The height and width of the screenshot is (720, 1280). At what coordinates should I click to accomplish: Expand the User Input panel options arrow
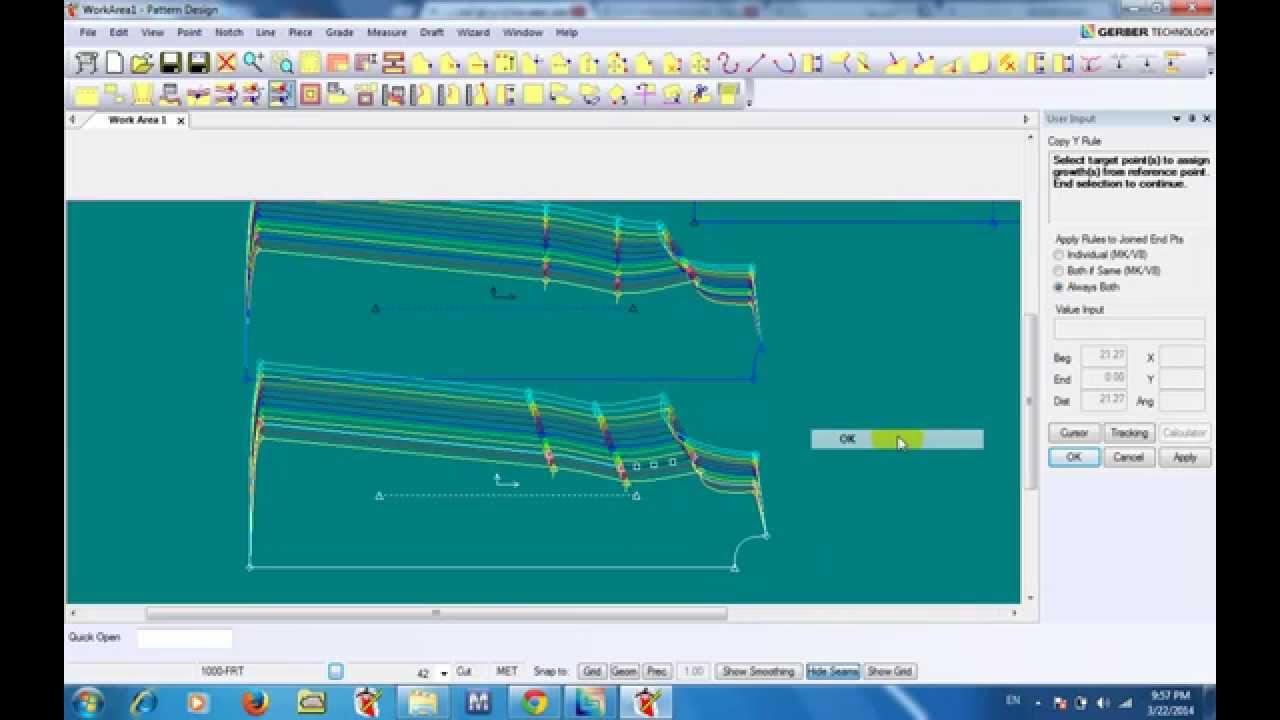1176,118
